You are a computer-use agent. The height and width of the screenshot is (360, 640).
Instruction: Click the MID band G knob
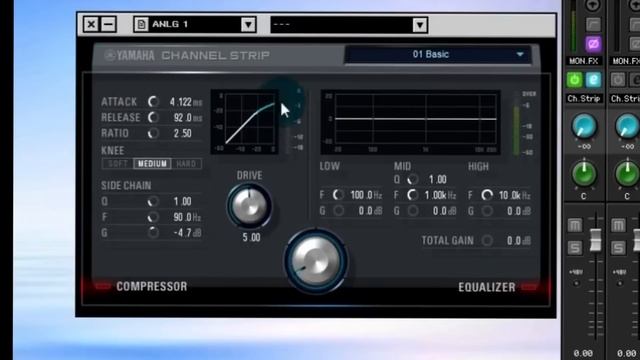click(413, 211)
